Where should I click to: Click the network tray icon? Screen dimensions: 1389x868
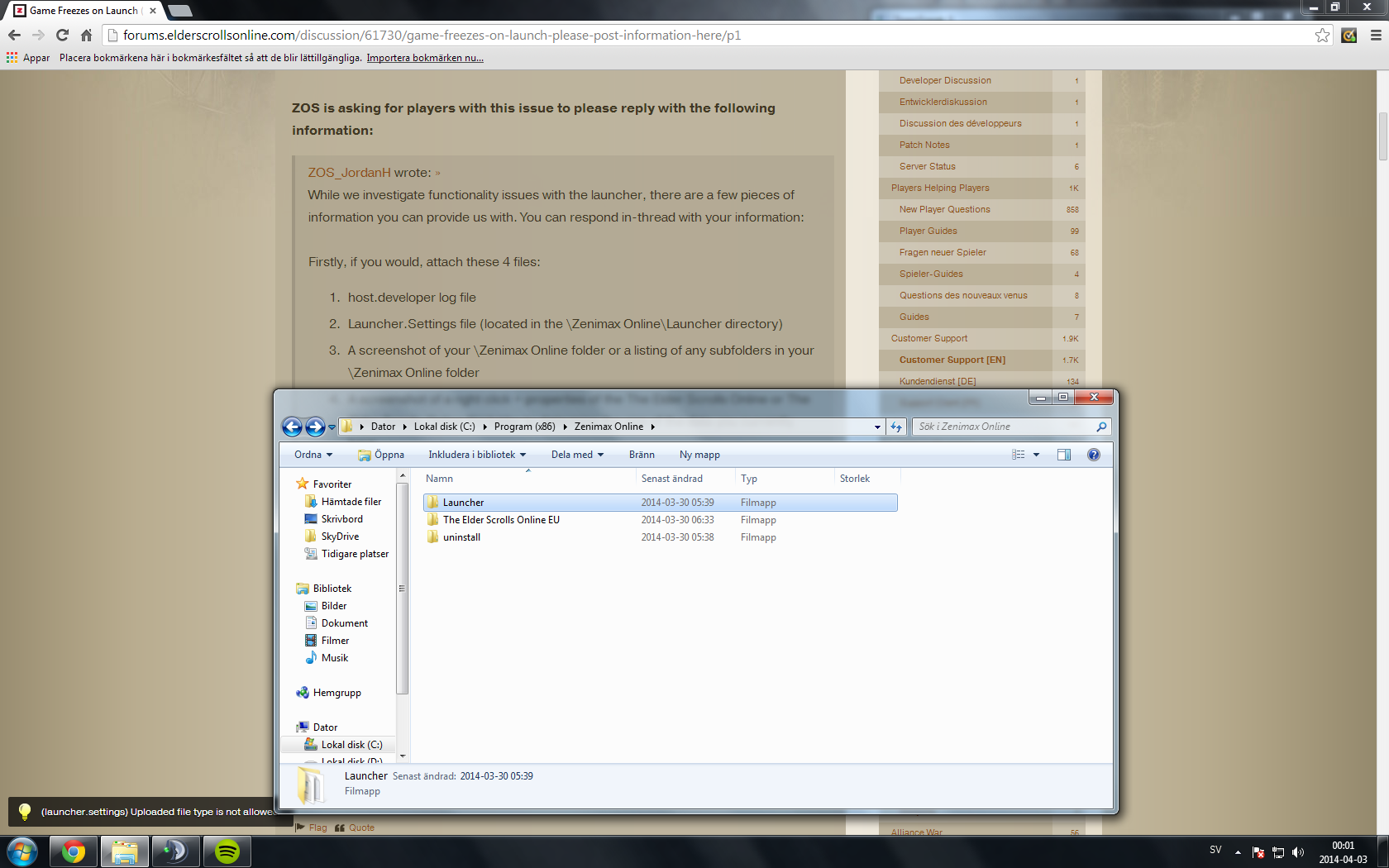tap(1278, 852)
